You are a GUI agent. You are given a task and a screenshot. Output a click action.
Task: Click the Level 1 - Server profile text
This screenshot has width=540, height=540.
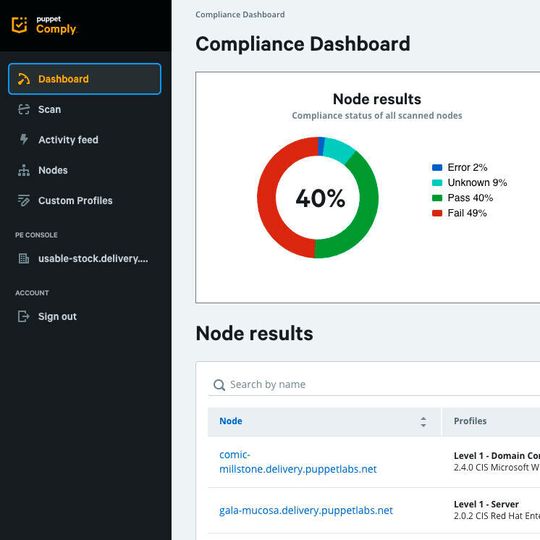tap(486, 504)
